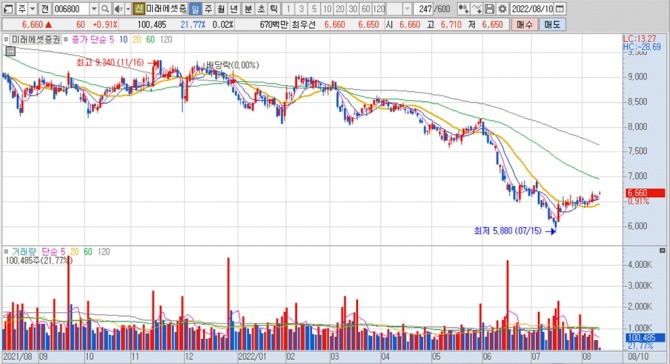
Task: Open the dropdown arrow next to speaker icon
Action: tap(128, 9)
